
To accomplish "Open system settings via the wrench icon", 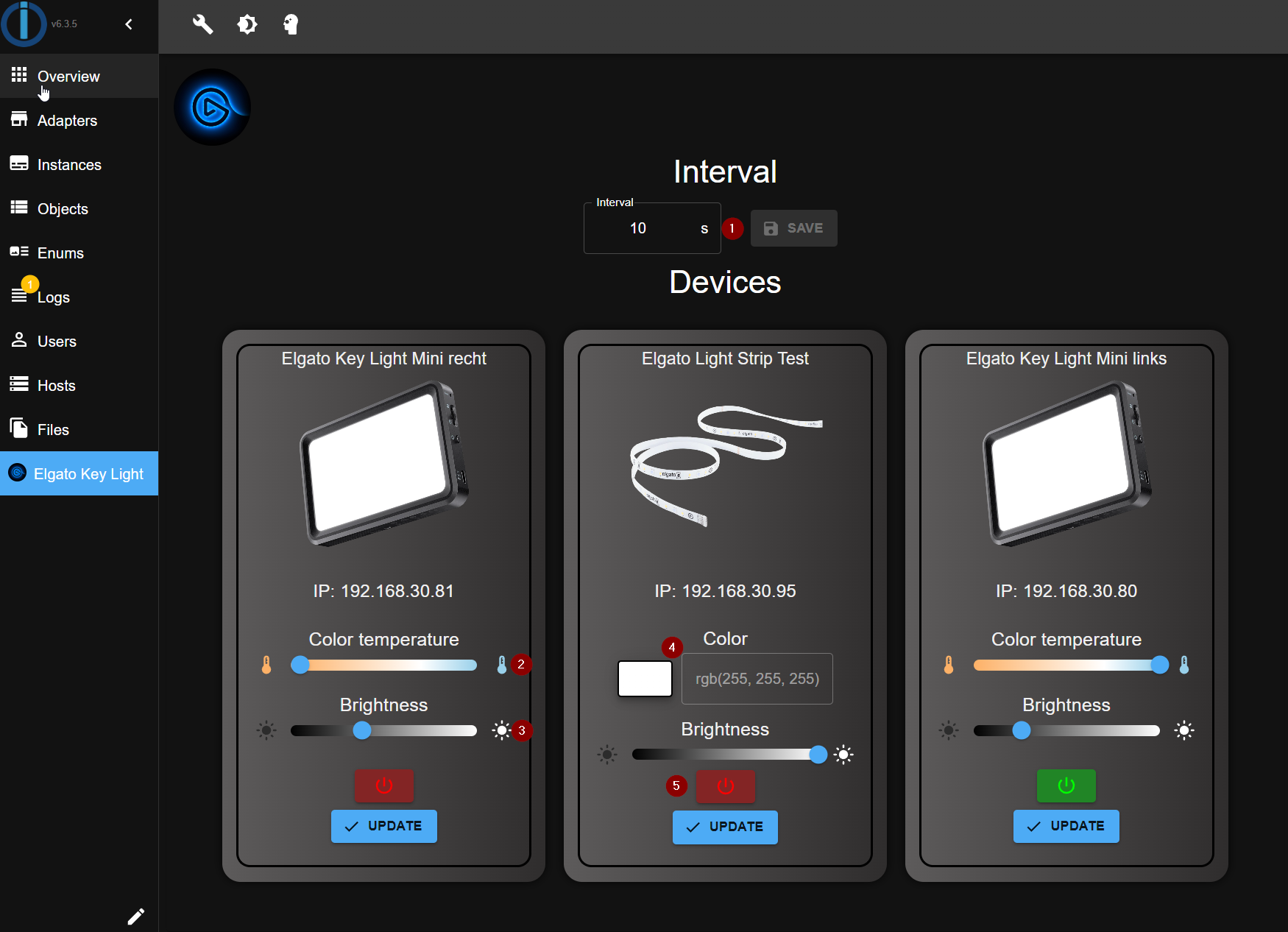I will click(x=202, y=24).
